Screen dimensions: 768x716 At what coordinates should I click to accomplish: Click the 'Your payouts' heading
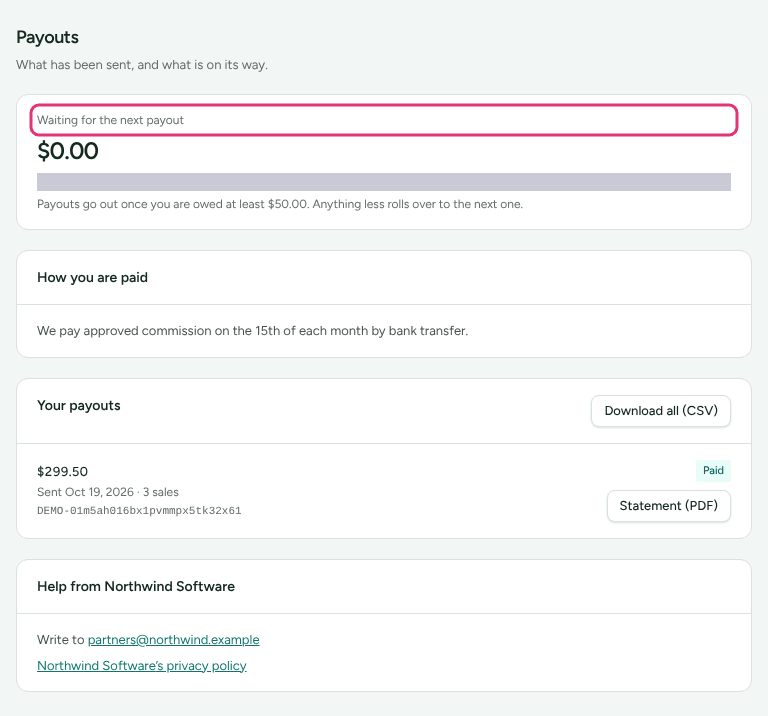[79, 406]
